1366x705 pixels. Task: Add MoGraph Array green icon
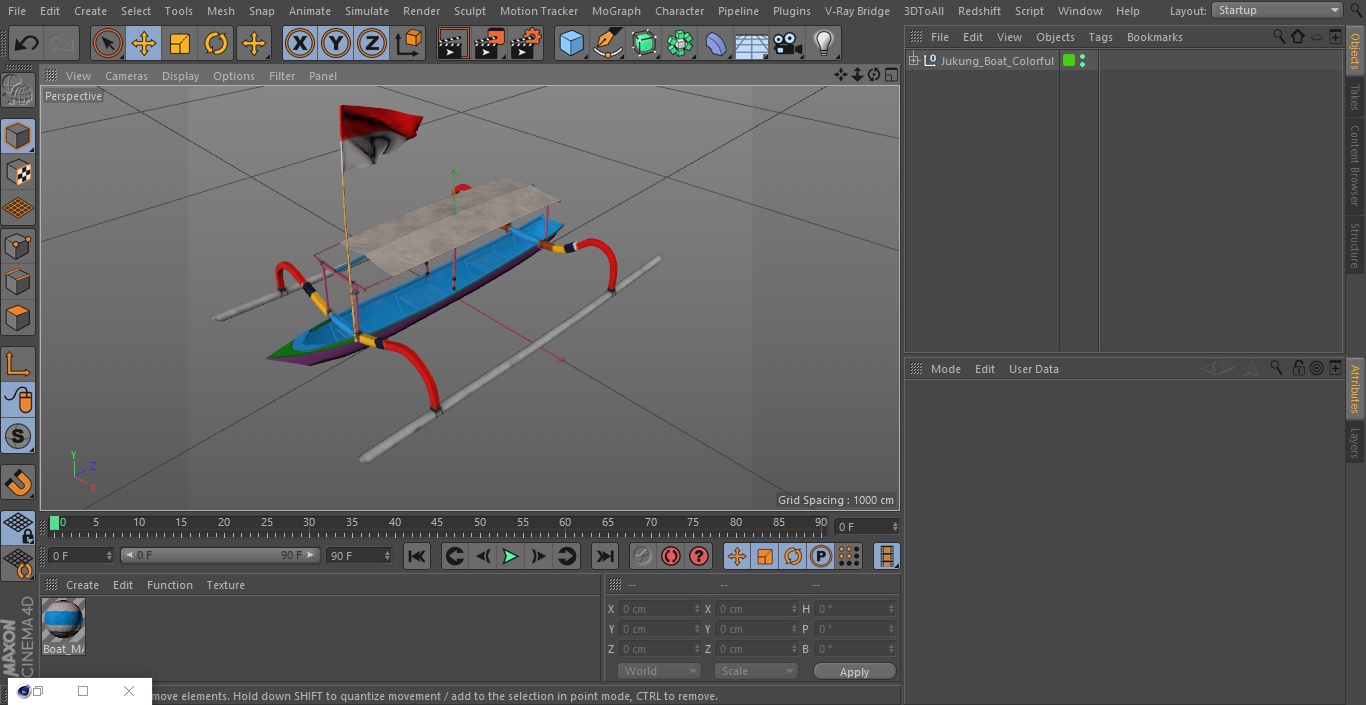pyautogui.click(x=680, y=43)
